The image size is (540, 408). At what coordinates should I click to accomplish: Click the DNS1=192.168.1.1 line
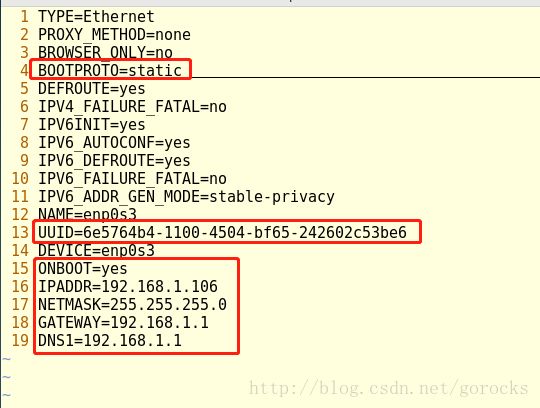[x=110, y=341]
